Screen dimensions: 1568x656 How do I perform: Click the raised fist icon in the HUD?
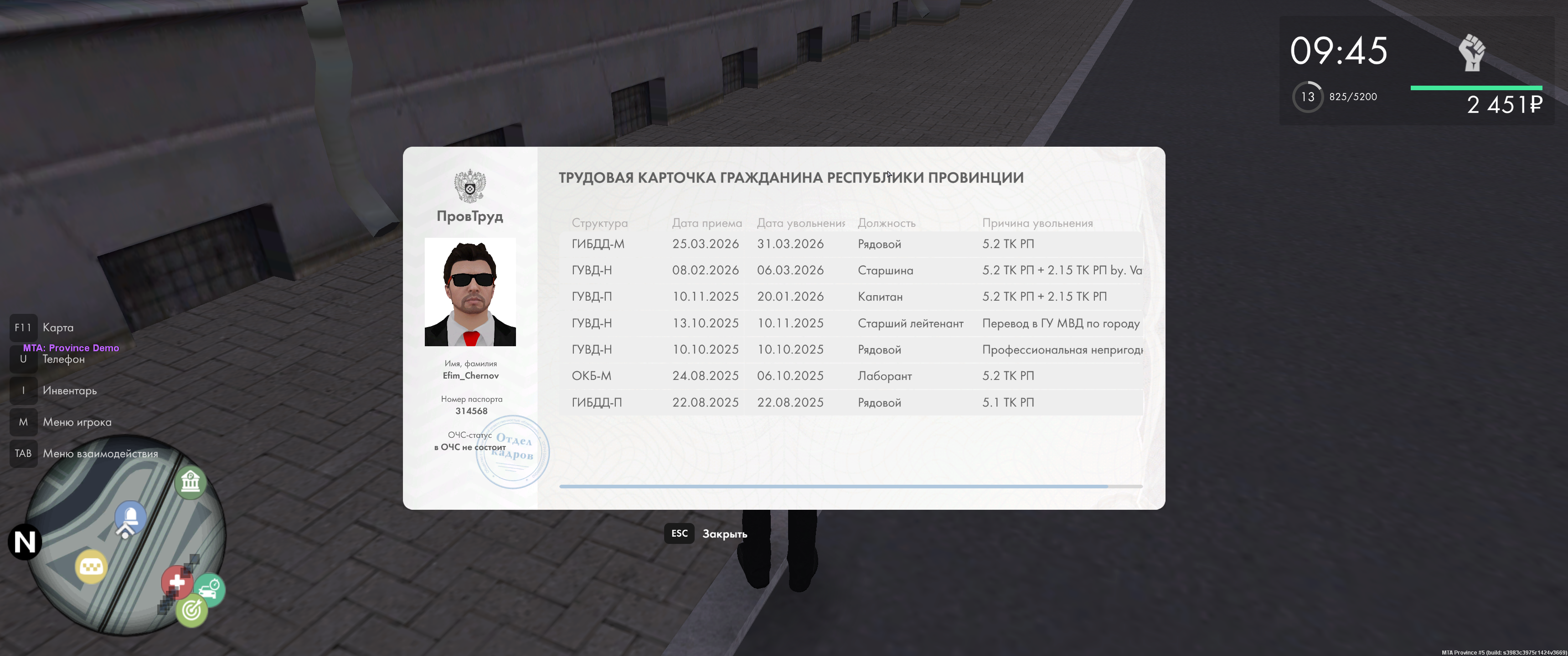tap(1472, 53)
